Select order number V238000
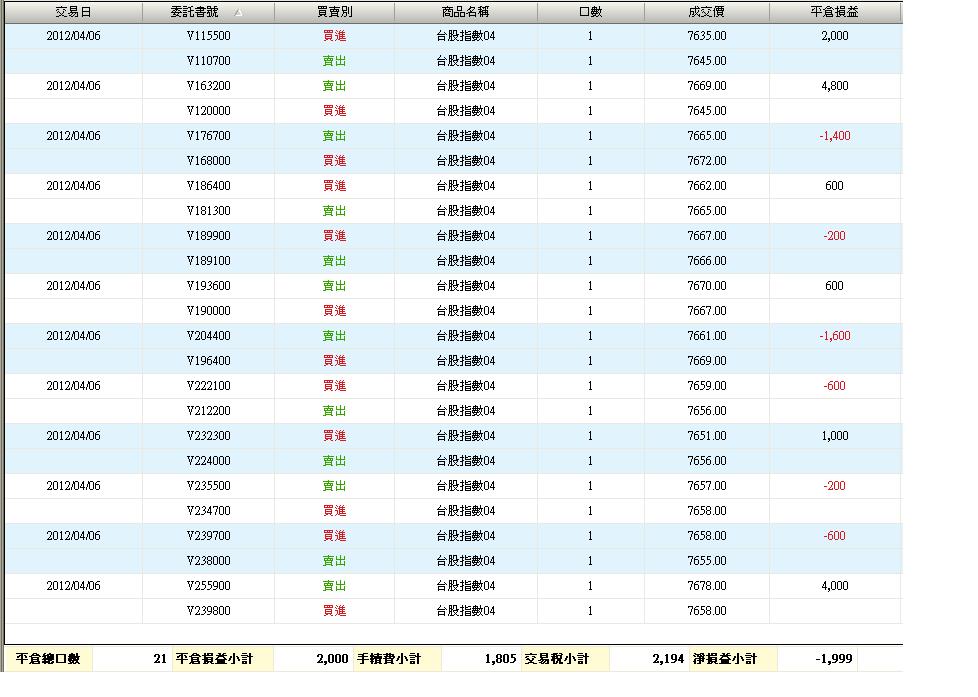 pos(208,560)
